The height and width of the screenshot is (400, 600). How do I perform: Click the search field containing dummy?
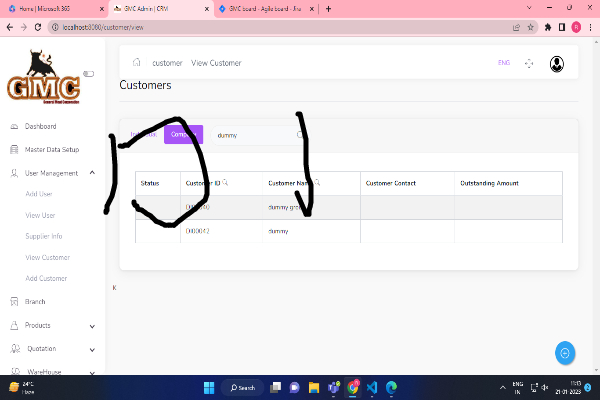point(255,134)
